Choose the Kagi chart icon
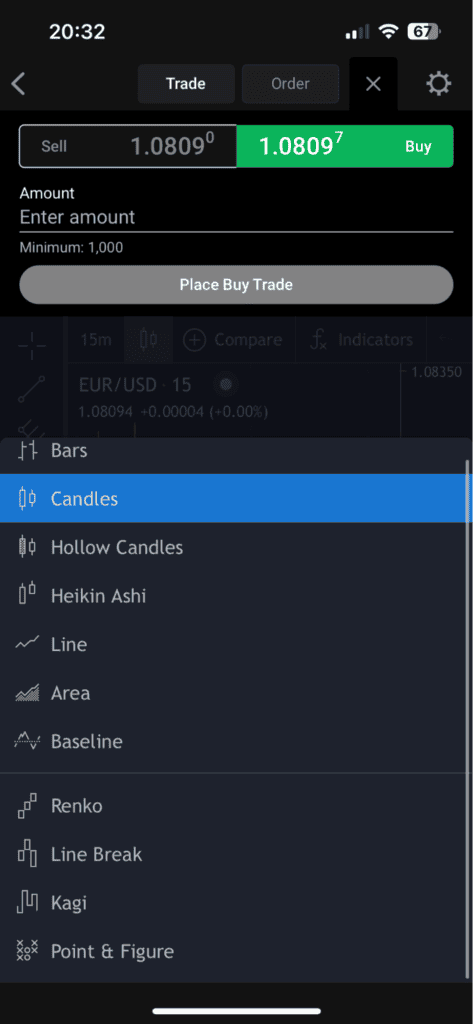This screenshot has height=1024, width=473. [x=27, y=903]
